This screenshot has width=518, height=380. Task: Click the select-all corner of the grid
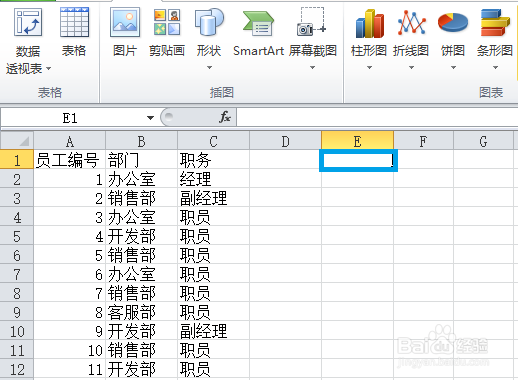(x=17, y=141)
